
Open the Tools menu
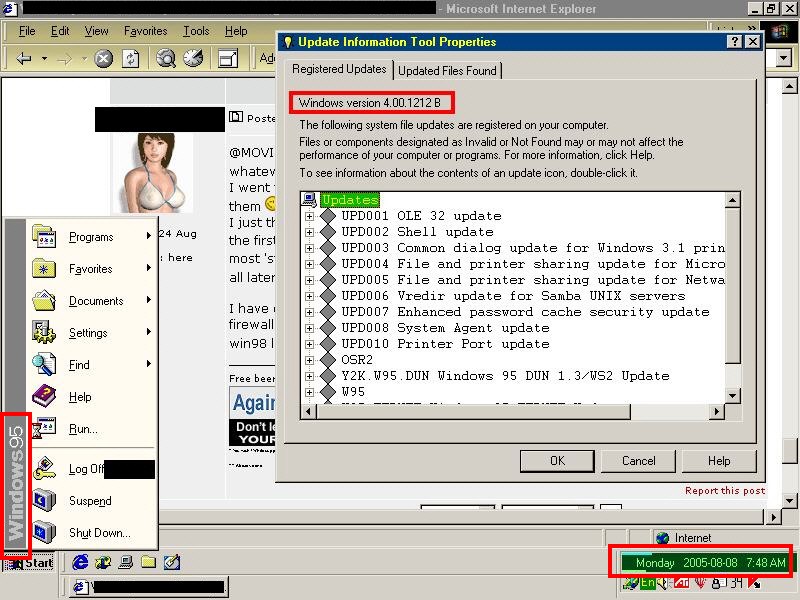pyautogui.click(x=196, y=31)
